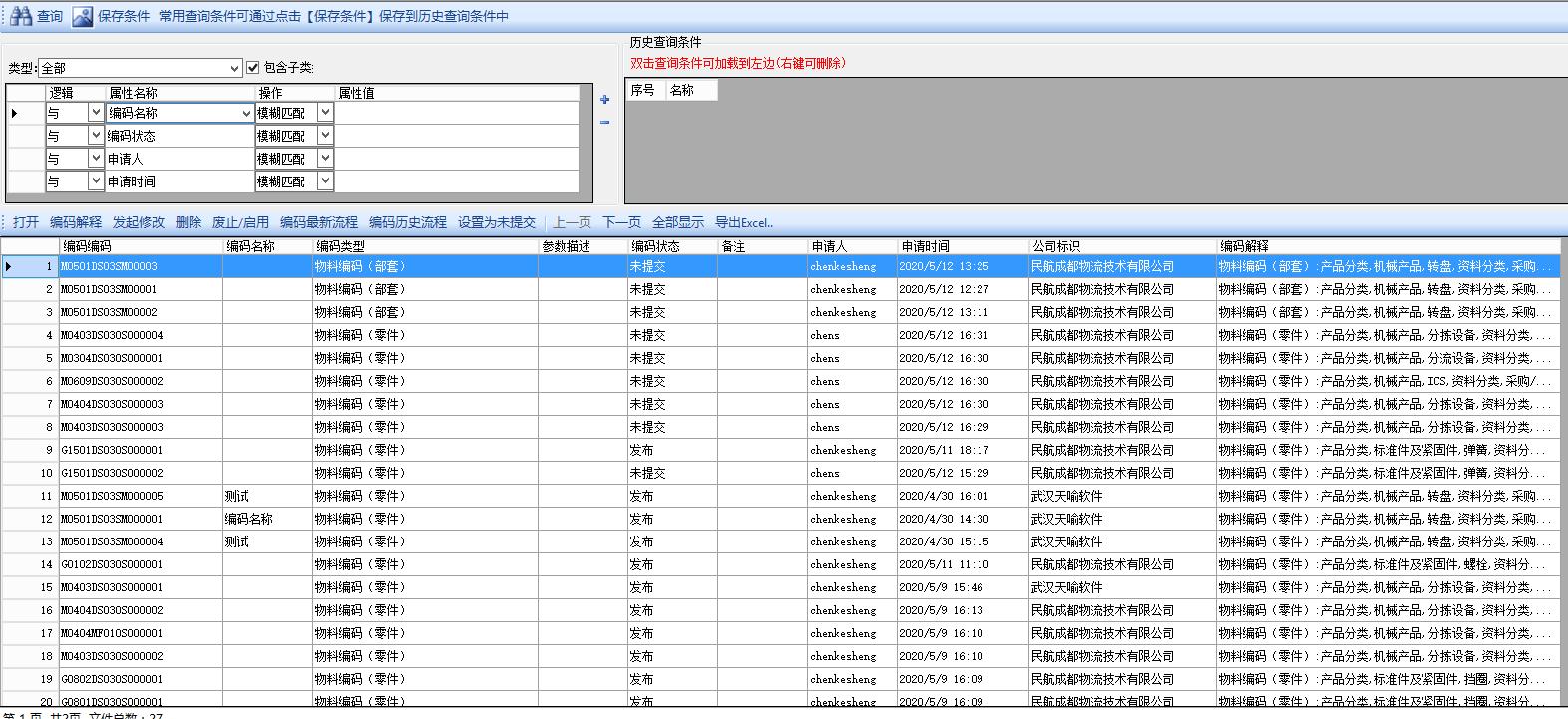Open operation dropdown for 申请人 condition row

pos(325,159)
